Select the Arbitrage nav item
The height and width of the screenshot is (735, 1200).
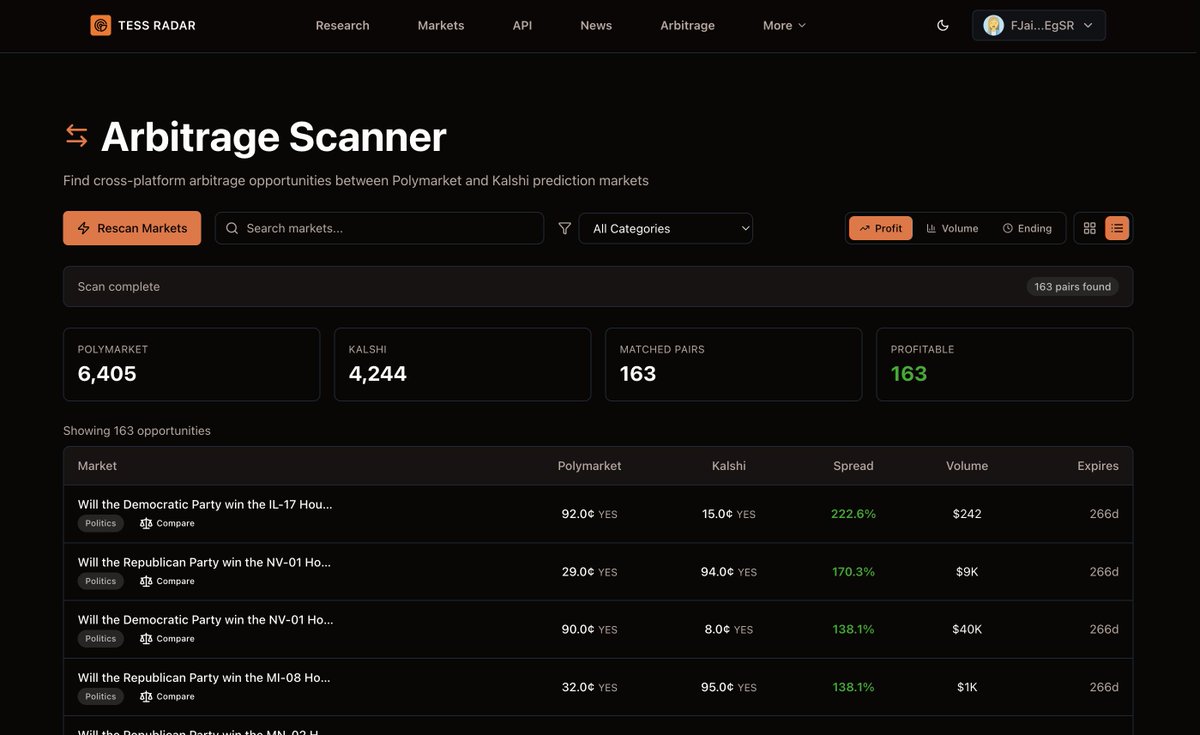pos(688,25)
